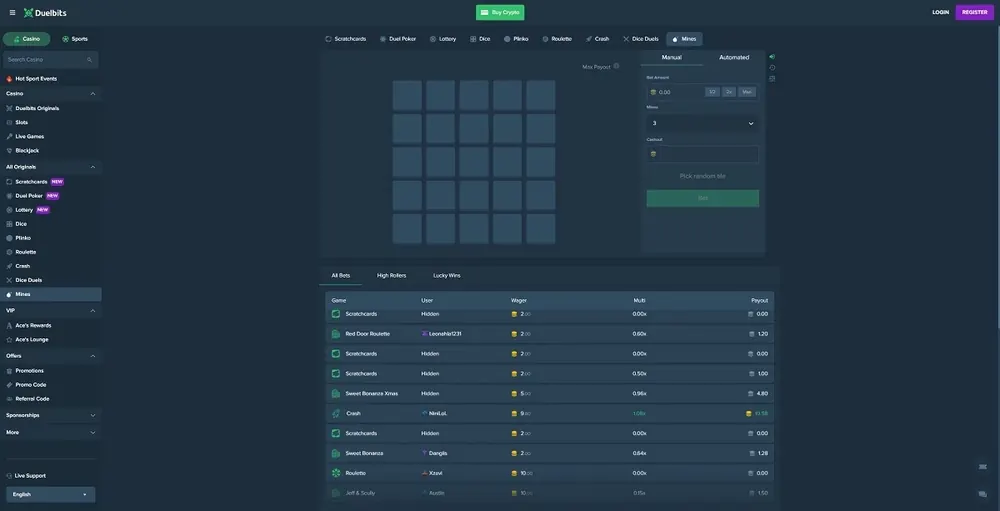Open Blackjack in the sidebar

(x=27, y=151)
